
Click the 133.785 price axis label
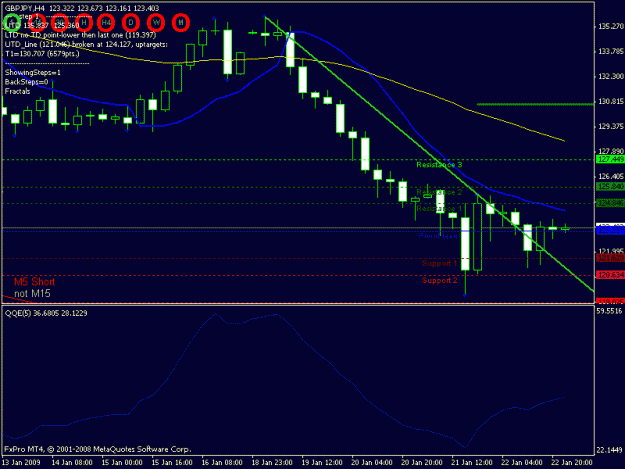[x=610, y=51]
